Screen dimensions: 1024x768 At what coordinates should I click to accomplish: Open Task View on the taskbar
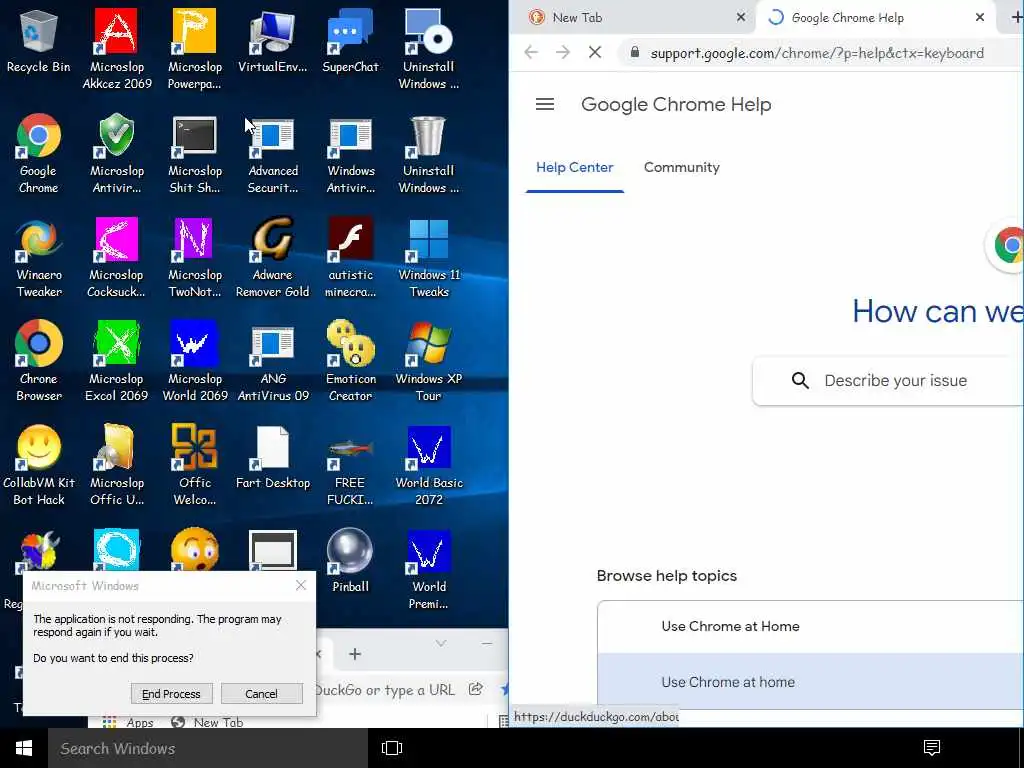pyautogui.click(x=392, y=748)
